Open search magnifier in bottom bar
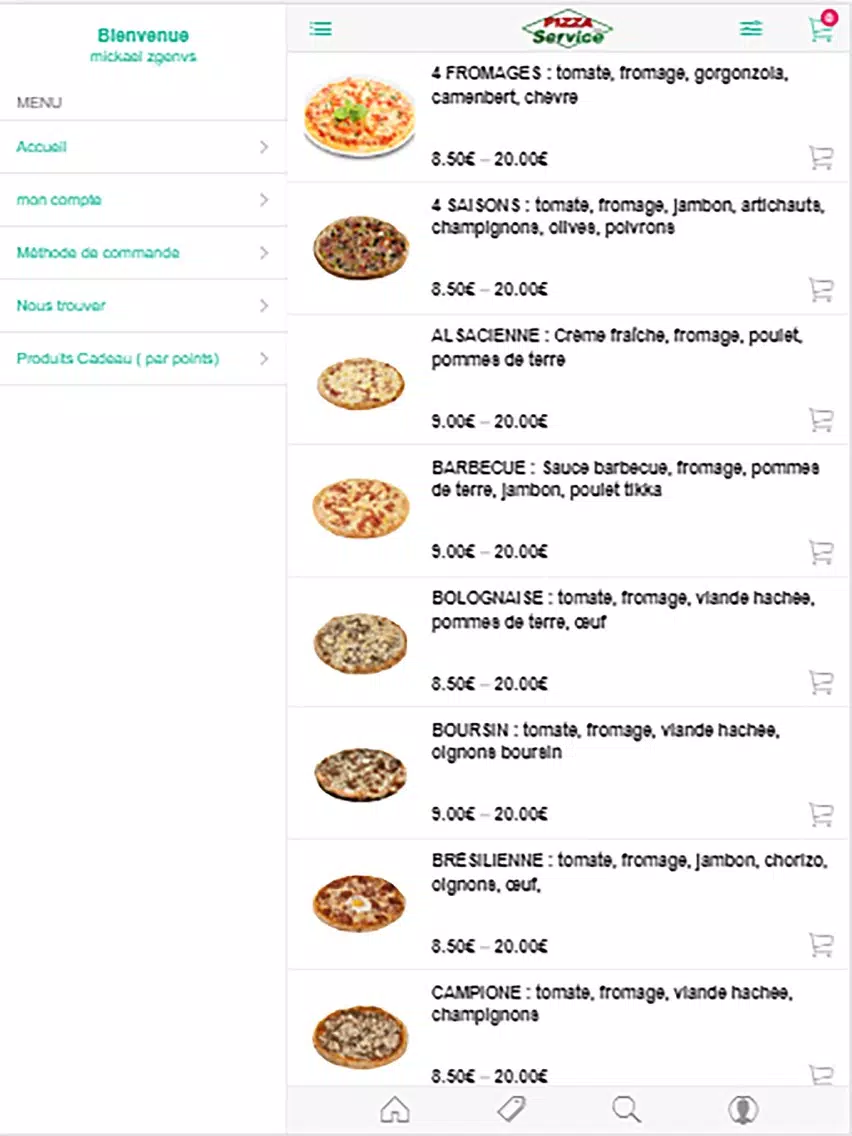The height and width of the screenshot is (1136, 852). (x=626, y=1109)
